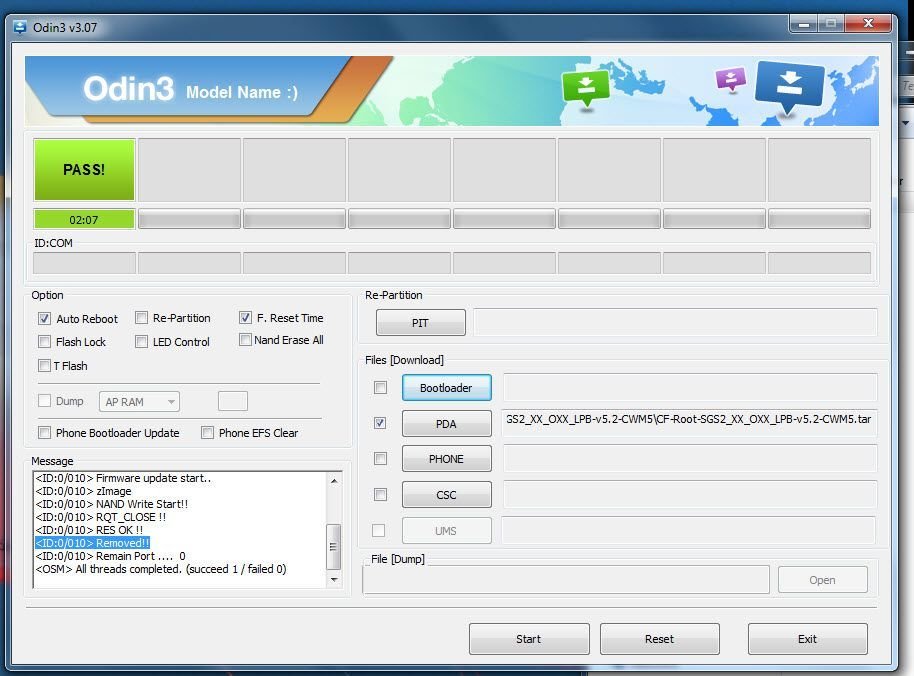Click the File Dump path field

566,579
